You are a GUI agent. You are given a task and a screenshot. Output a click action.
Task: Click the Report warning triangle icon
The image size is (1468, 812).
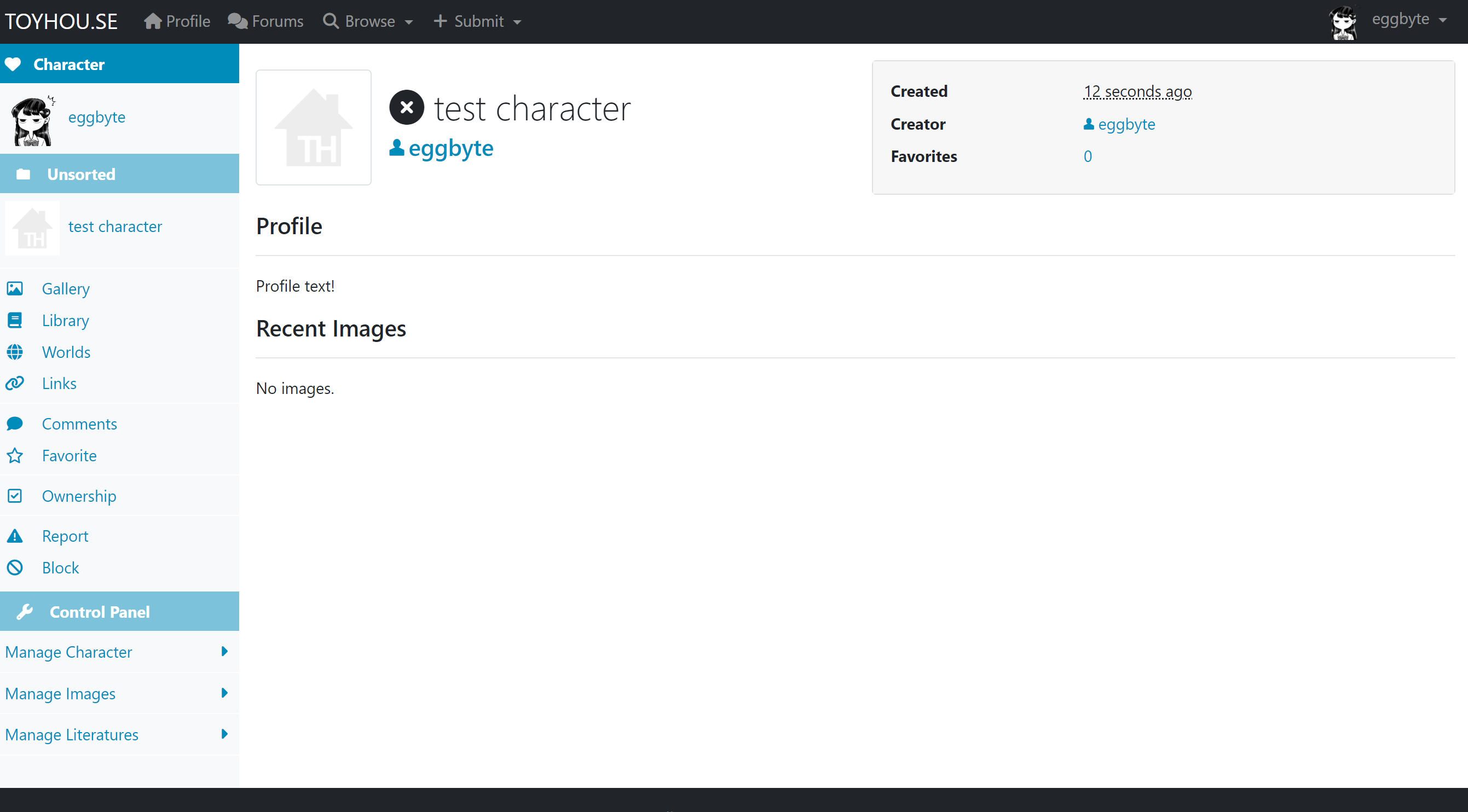click(x=15, y=536)
